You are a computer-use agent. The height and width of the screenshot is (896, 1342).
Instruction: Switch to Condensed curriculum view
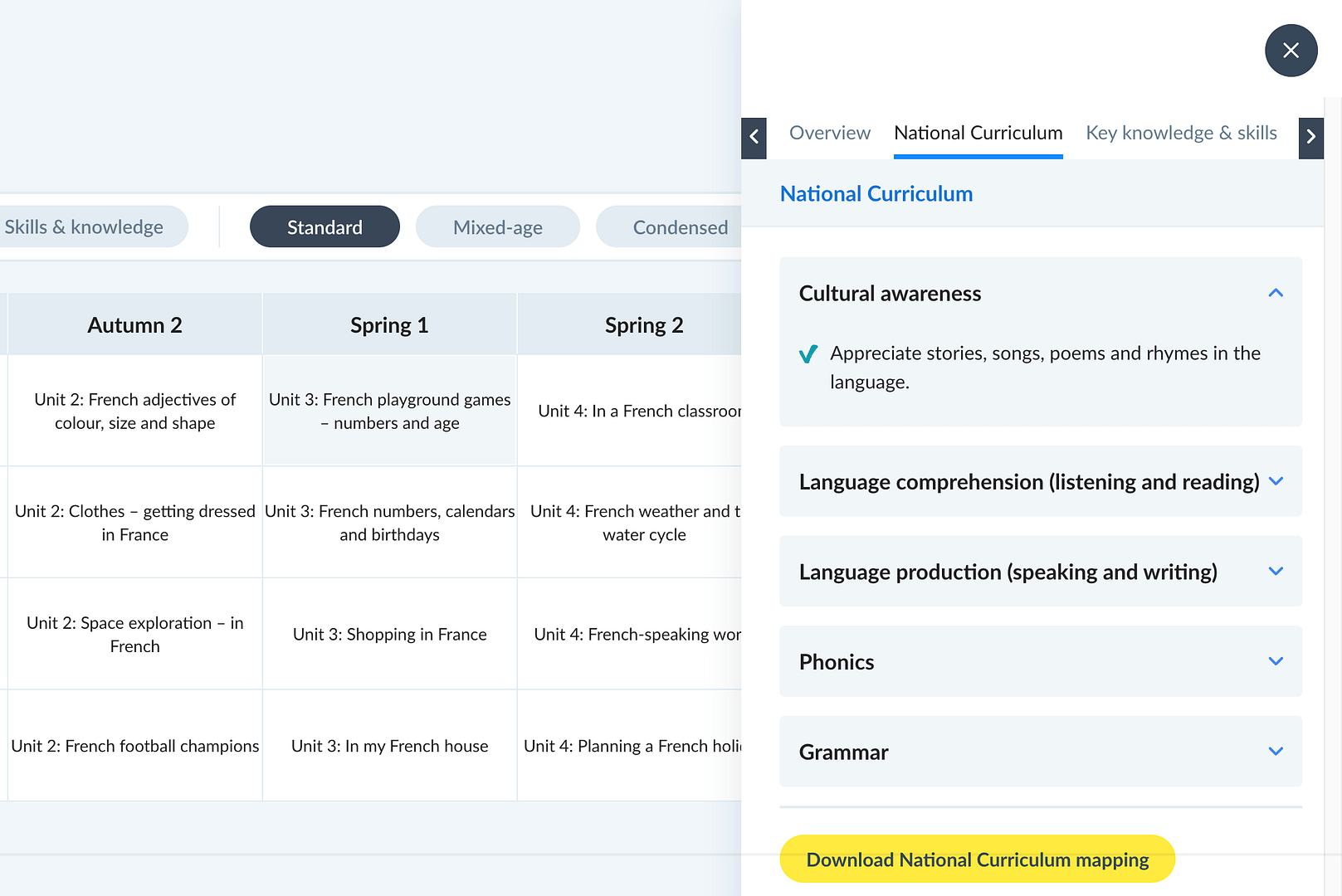[x=679, y=227]
